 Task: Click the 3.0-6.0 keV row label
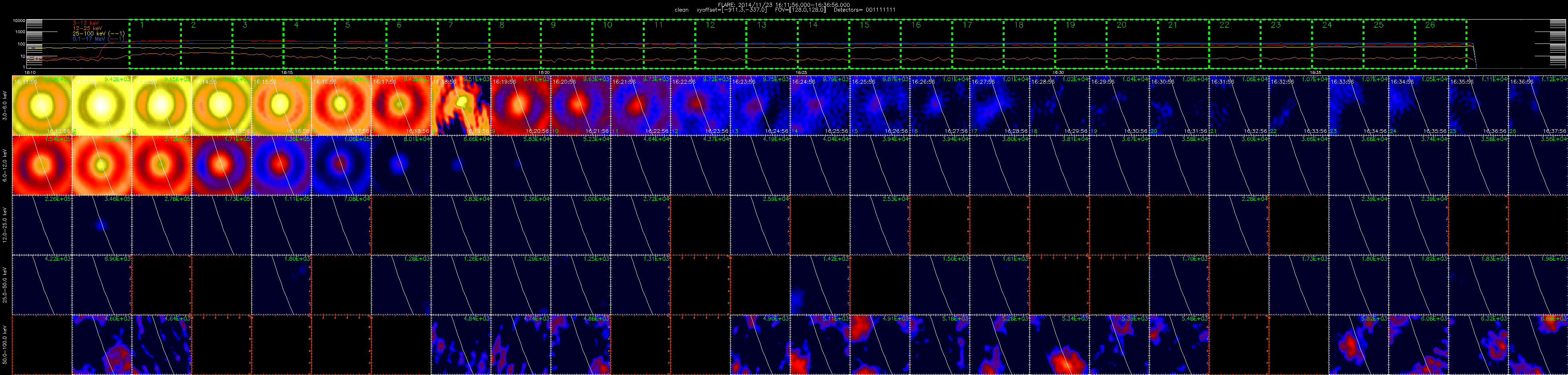click(x=5, y=105)
